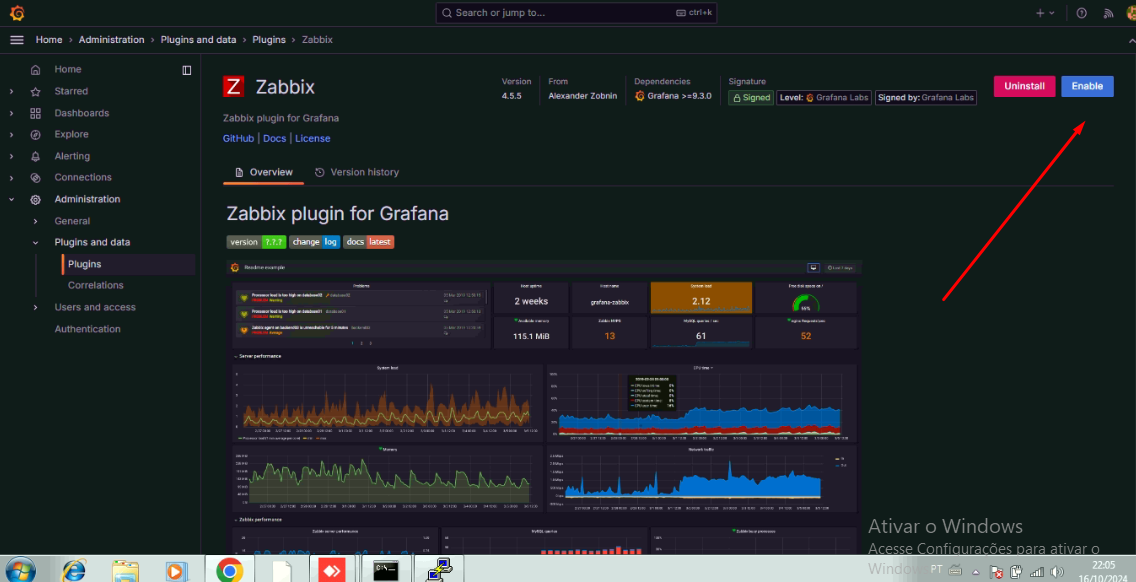Open PuTTY from the taskbar
This screenshot has height=582, width=1136.
438,570
